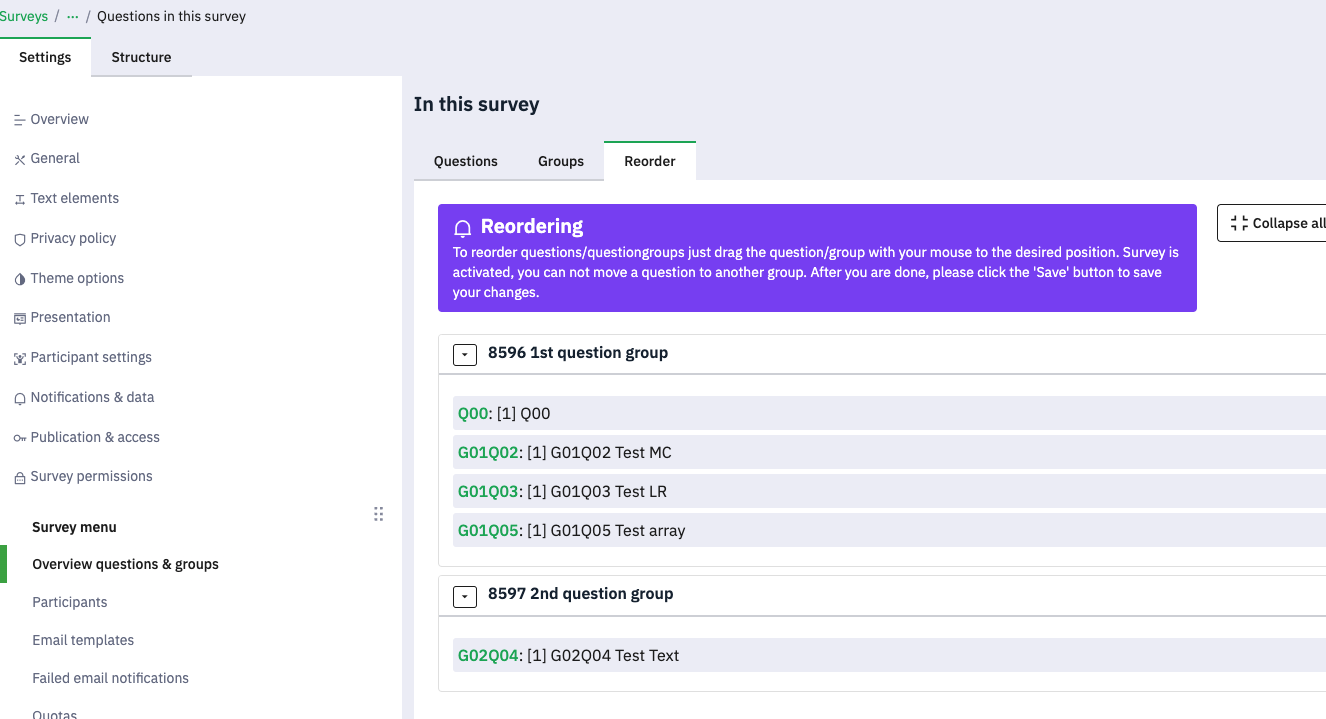
Task: Switch to the Structure tab
Action: pyautogui.click(x=141, y=57)
